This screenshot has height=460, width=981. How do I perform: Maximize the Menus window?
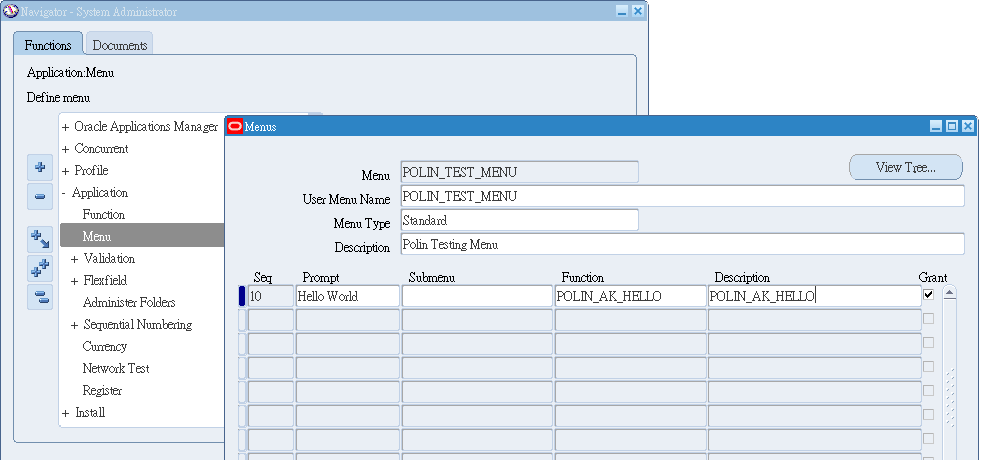tap(952, 126)
